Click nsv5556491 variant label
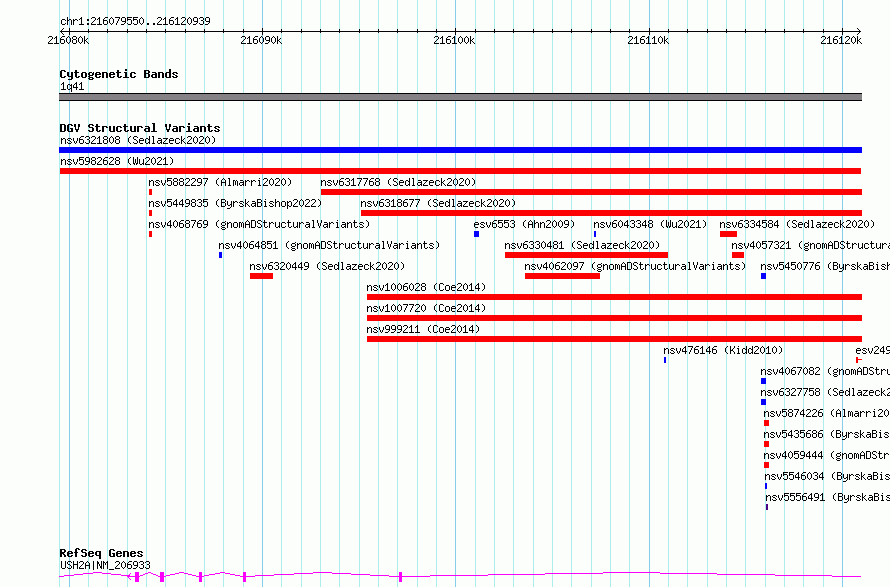This screenshot has height=587, width=890. (827, 497)
